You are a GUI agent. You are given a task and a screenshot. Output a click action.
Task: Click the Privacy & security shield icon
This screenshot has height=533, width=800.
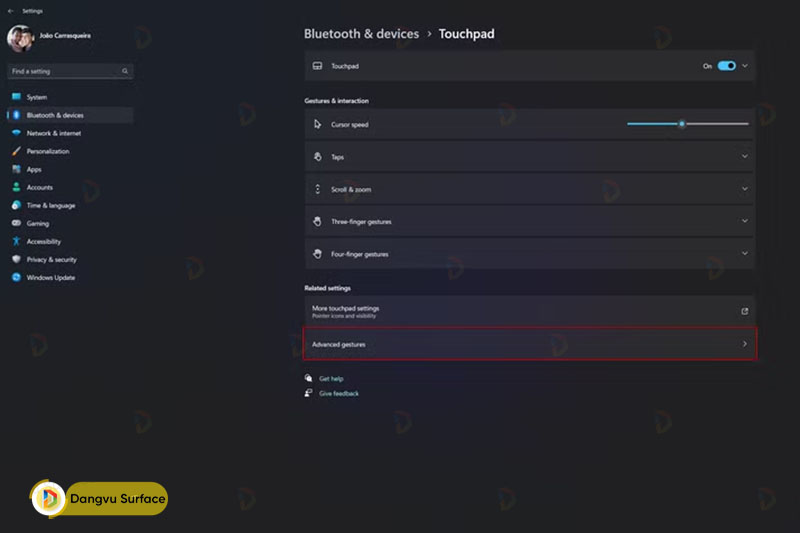point(16,260)
